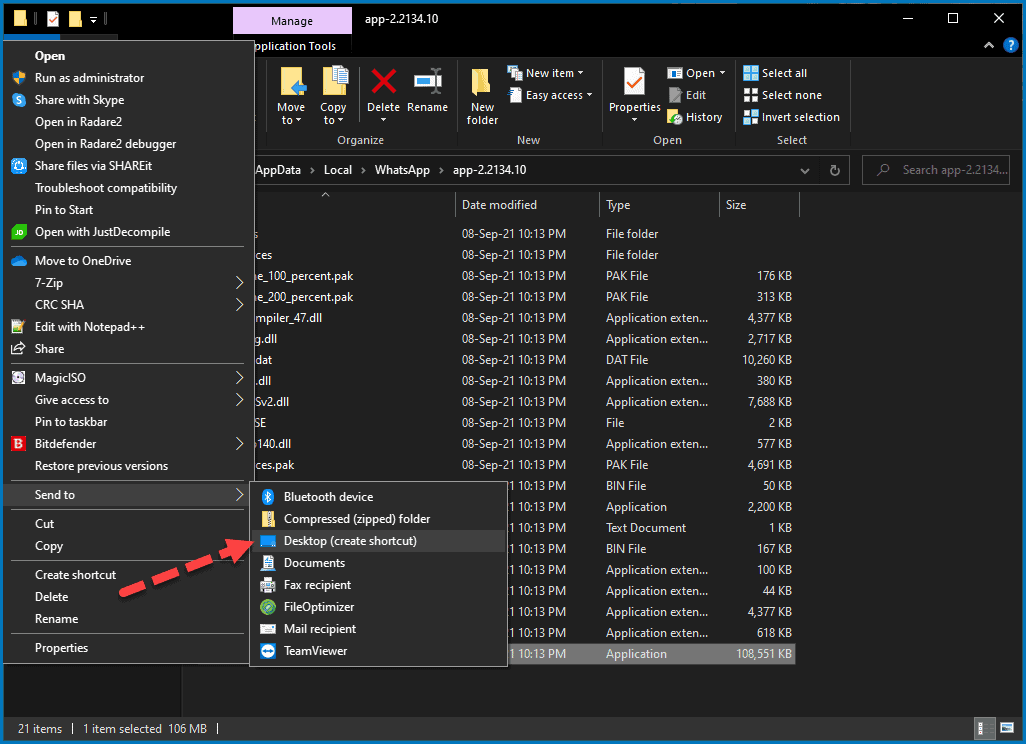The image size is (1026, 744).
Task: Click Properties in context menu
Action: tap(128, 648)
